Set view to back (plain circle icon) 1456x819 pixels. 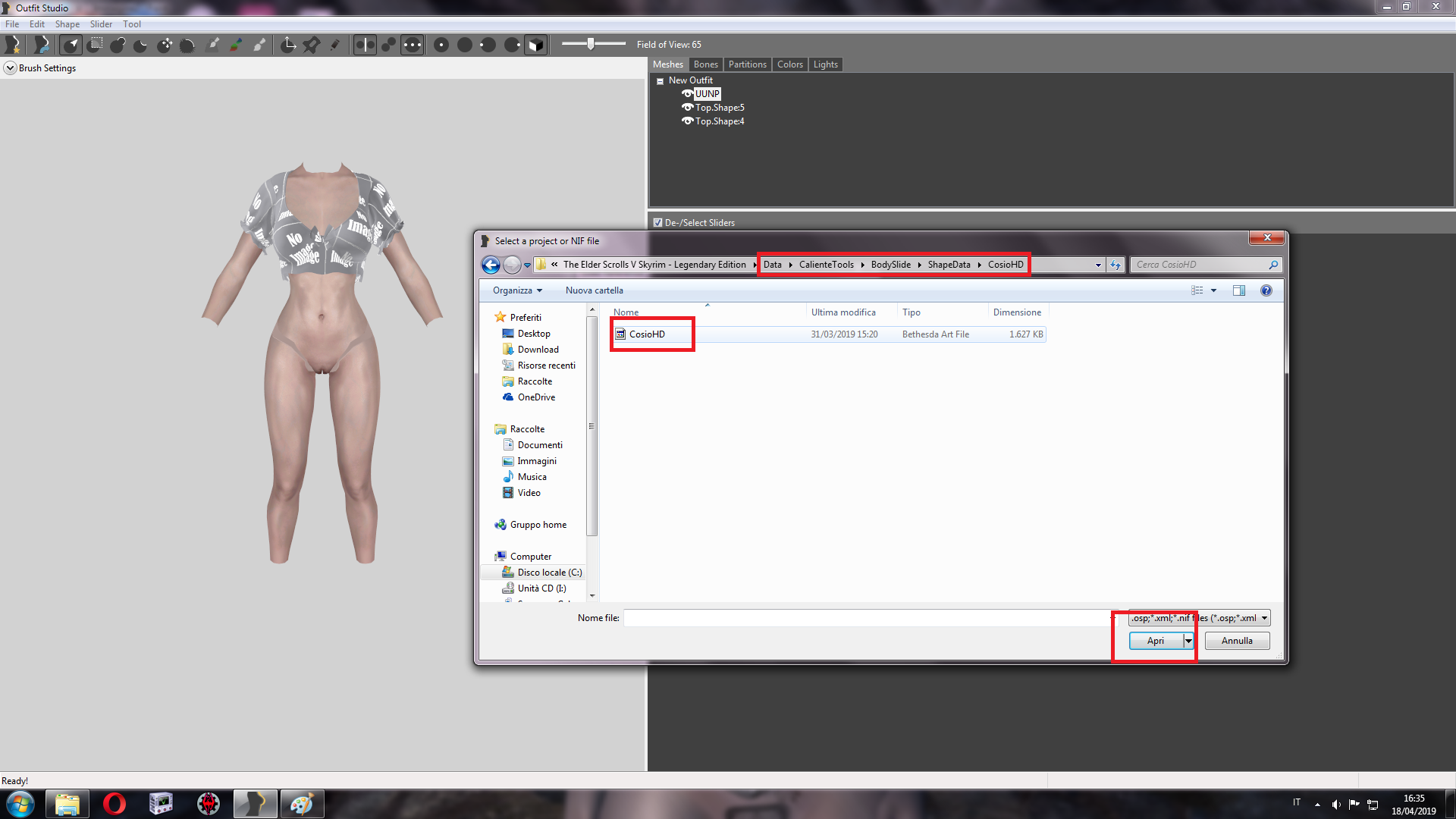(x=465, y=45)
